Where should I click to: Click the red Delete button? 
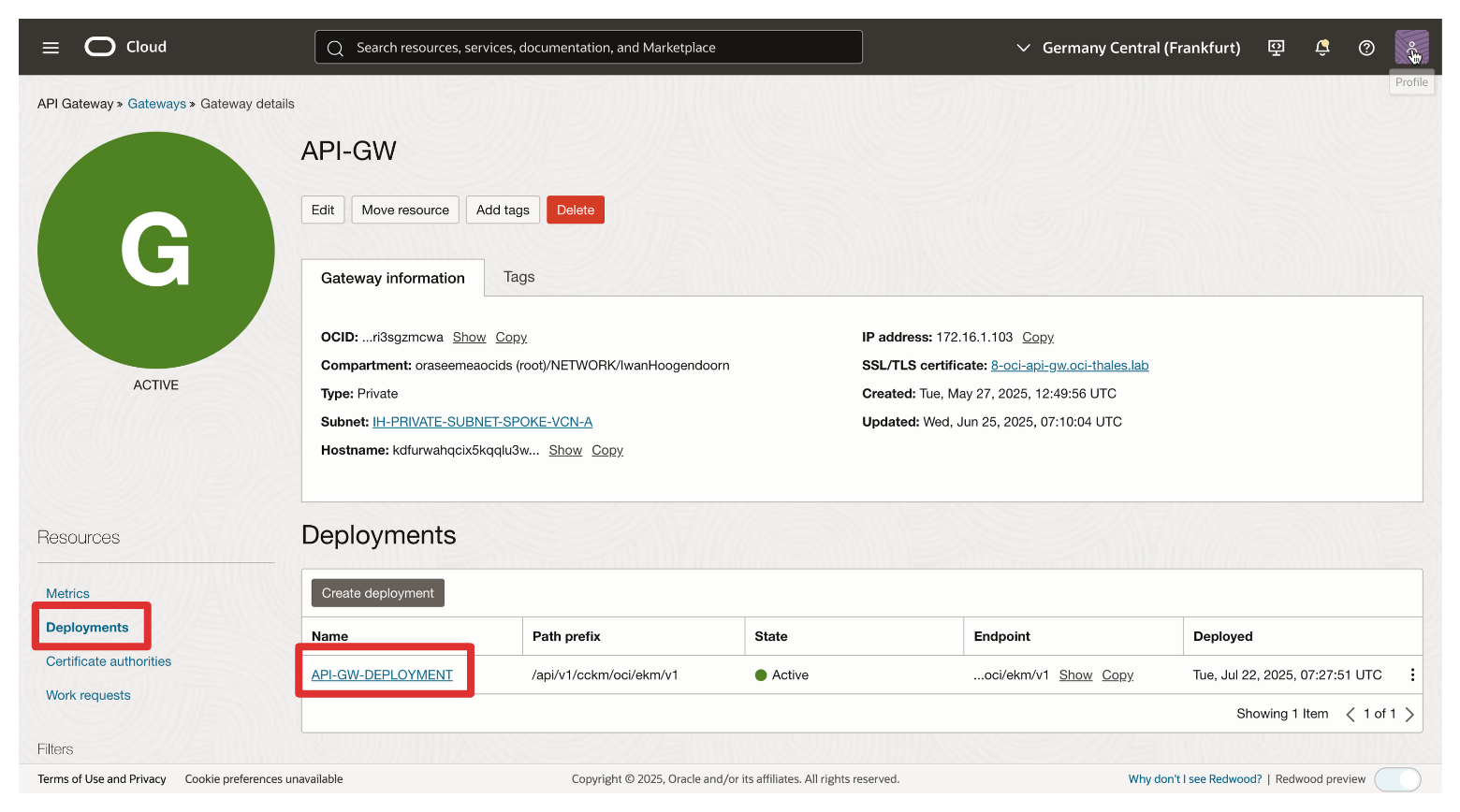click(x=575, y=210)
